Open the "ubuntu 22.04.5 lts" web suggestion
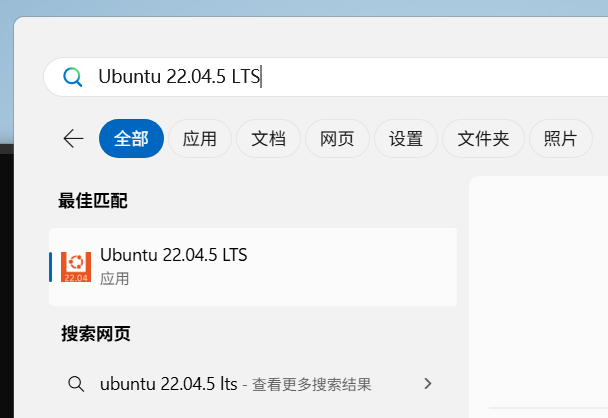Screen dimensions: 608x418 click(x=168, y=384)
